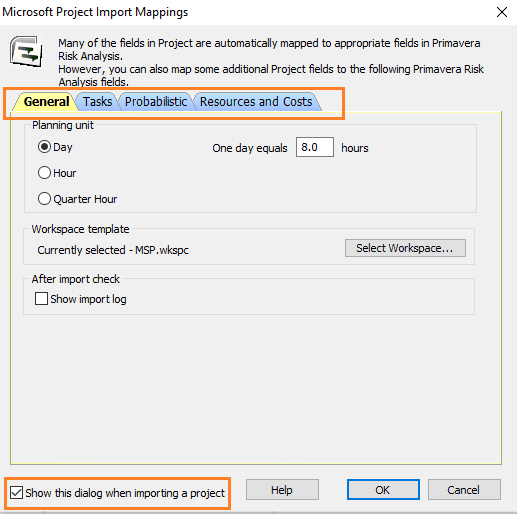Click the Currently selected MSP.wkspc text
Viewport: 517px width, 515px height.
pos(113,250)
